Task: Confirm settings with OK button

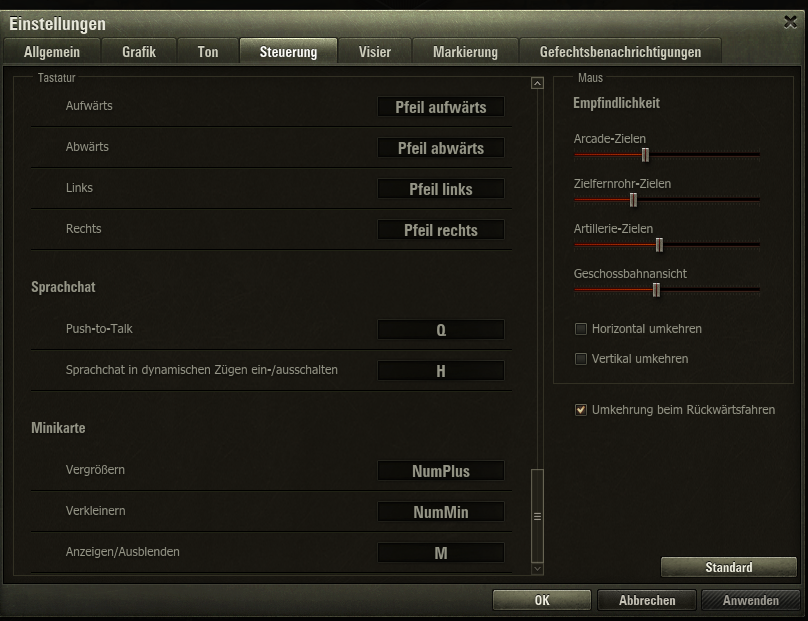Action: [x=542, y=600]
